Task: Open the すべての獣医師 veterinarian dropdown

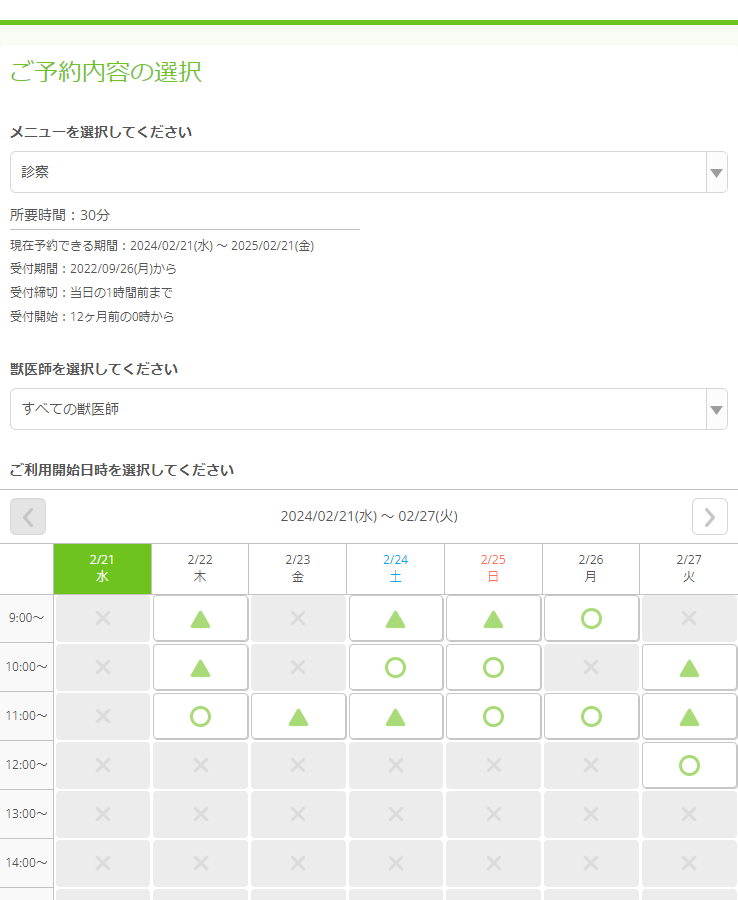Action: click(x=357, y=409)
